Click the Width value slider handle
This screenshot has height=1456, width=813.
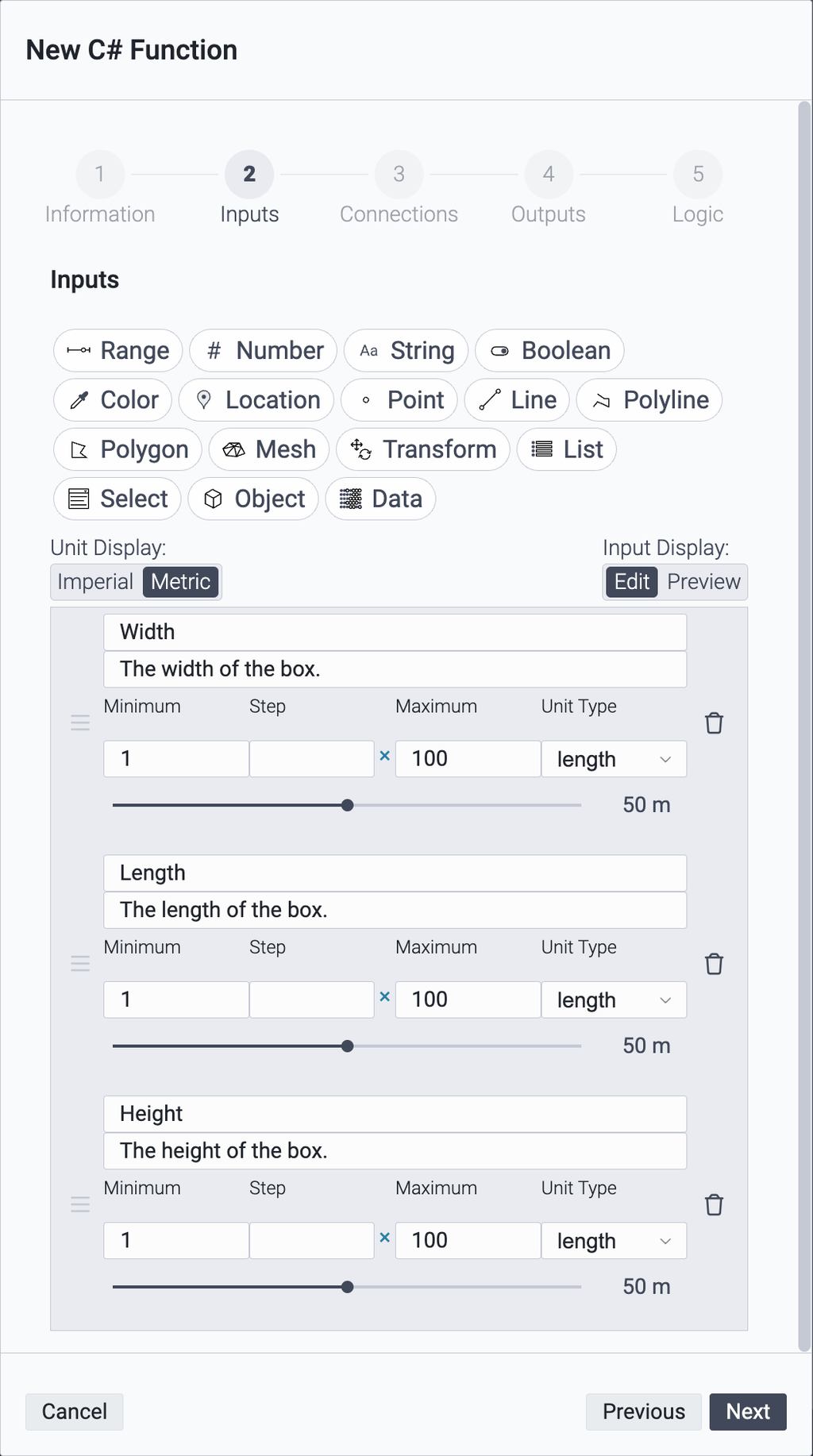tap(347, 805)
